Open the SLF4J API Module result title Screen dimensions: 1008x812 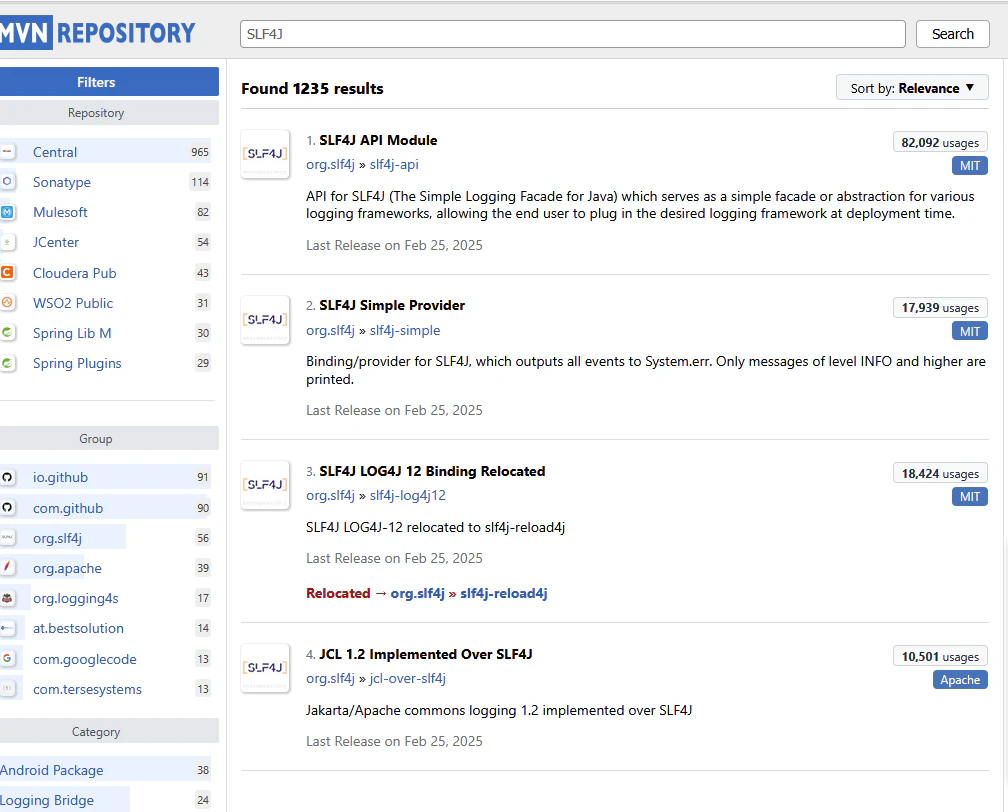378,140
